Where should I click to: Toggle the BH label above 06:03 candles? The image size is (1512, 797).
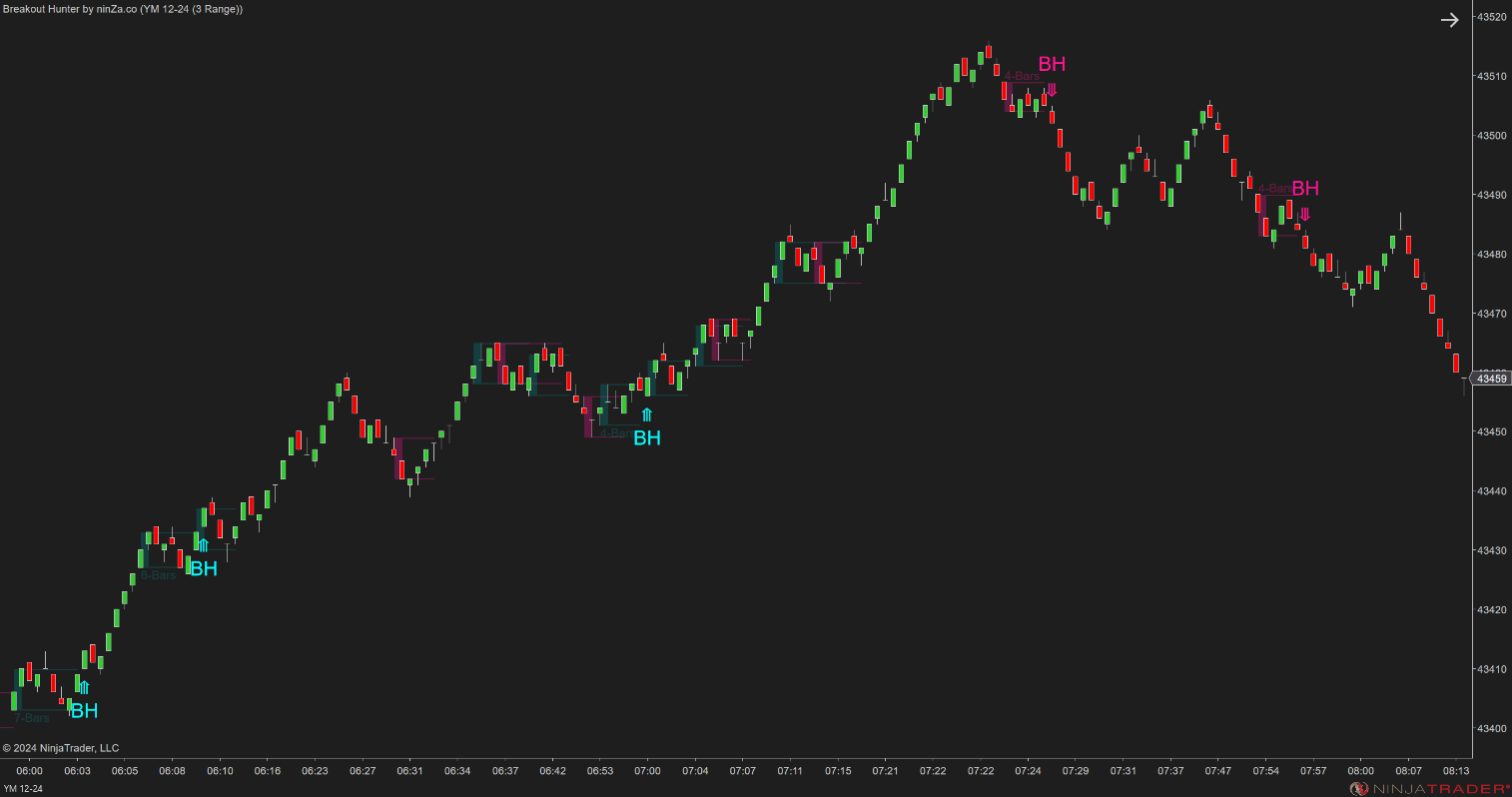point(84,711)
